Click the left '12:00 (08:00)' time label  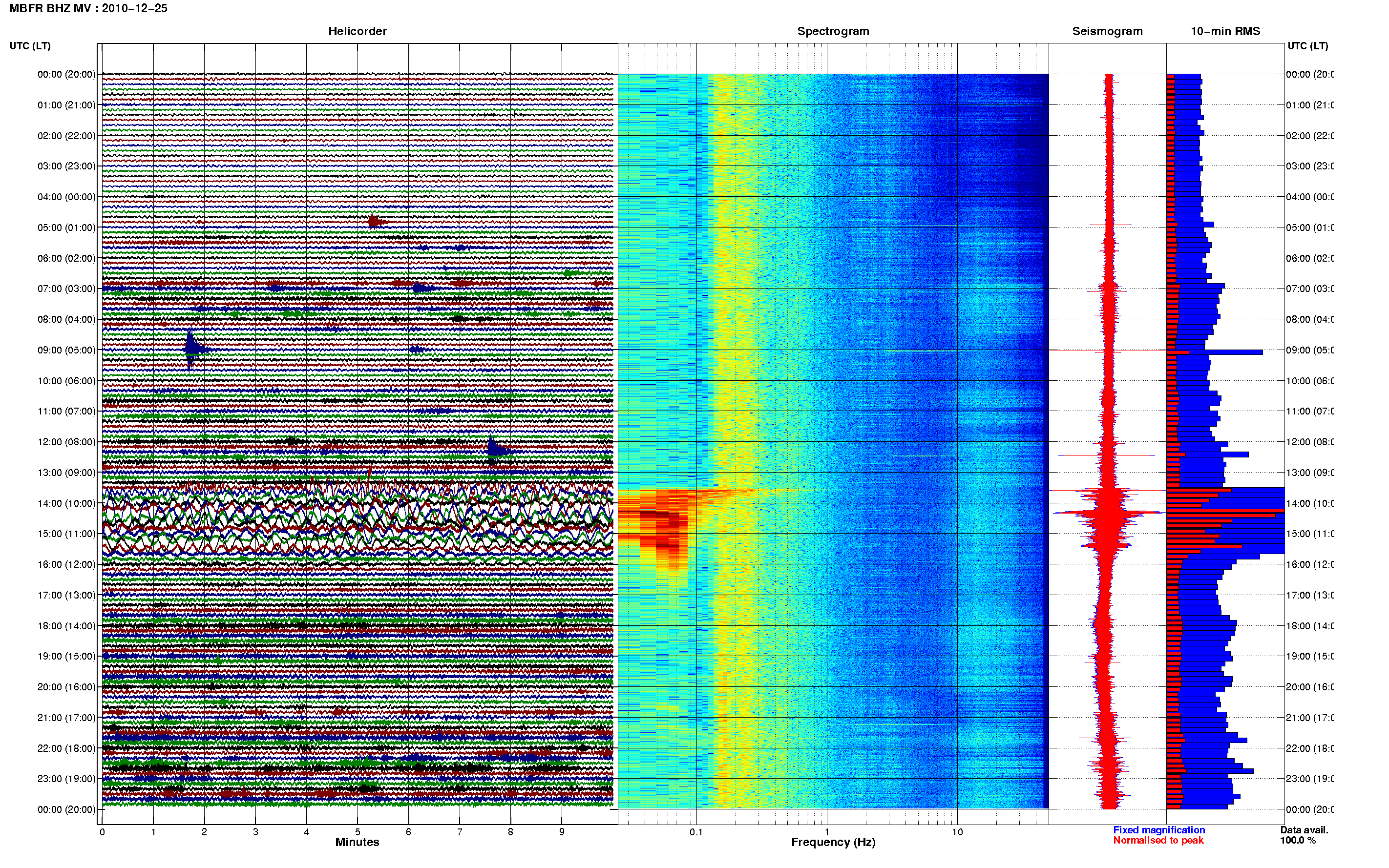66,442
